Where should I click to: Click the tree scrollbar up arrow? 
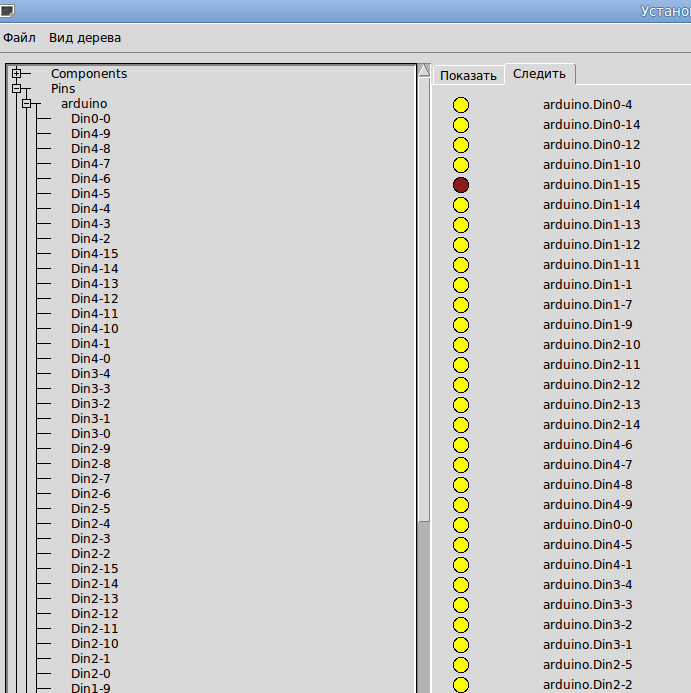(x=424, y=70)
